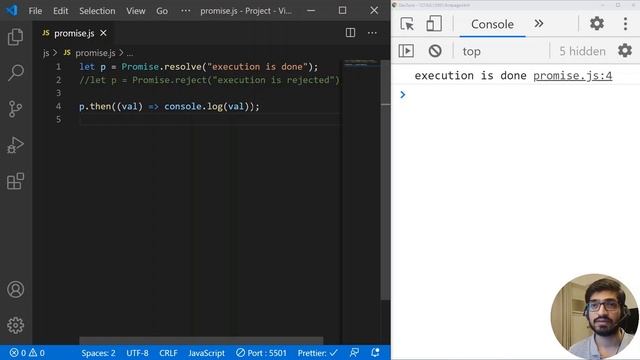Open the Search view in activity bar

tap(16, 73)
